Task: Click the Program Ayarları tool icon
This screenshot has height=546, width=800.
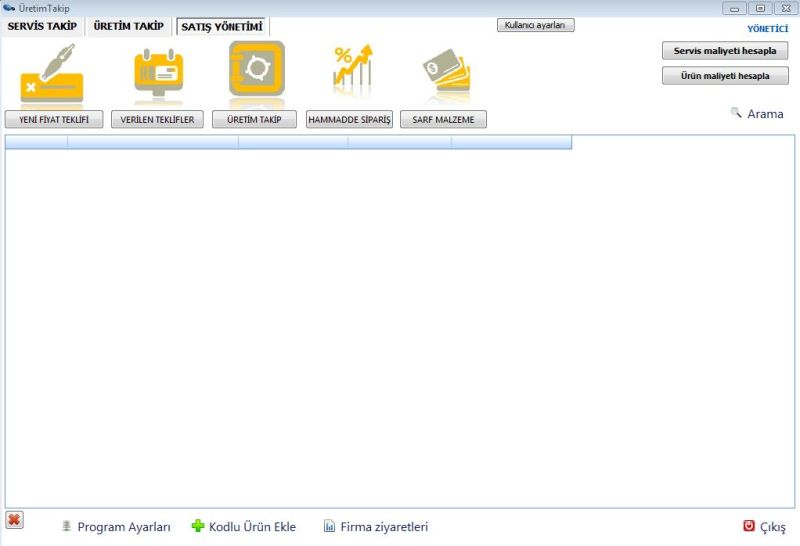Action: (x=66, y=526)
